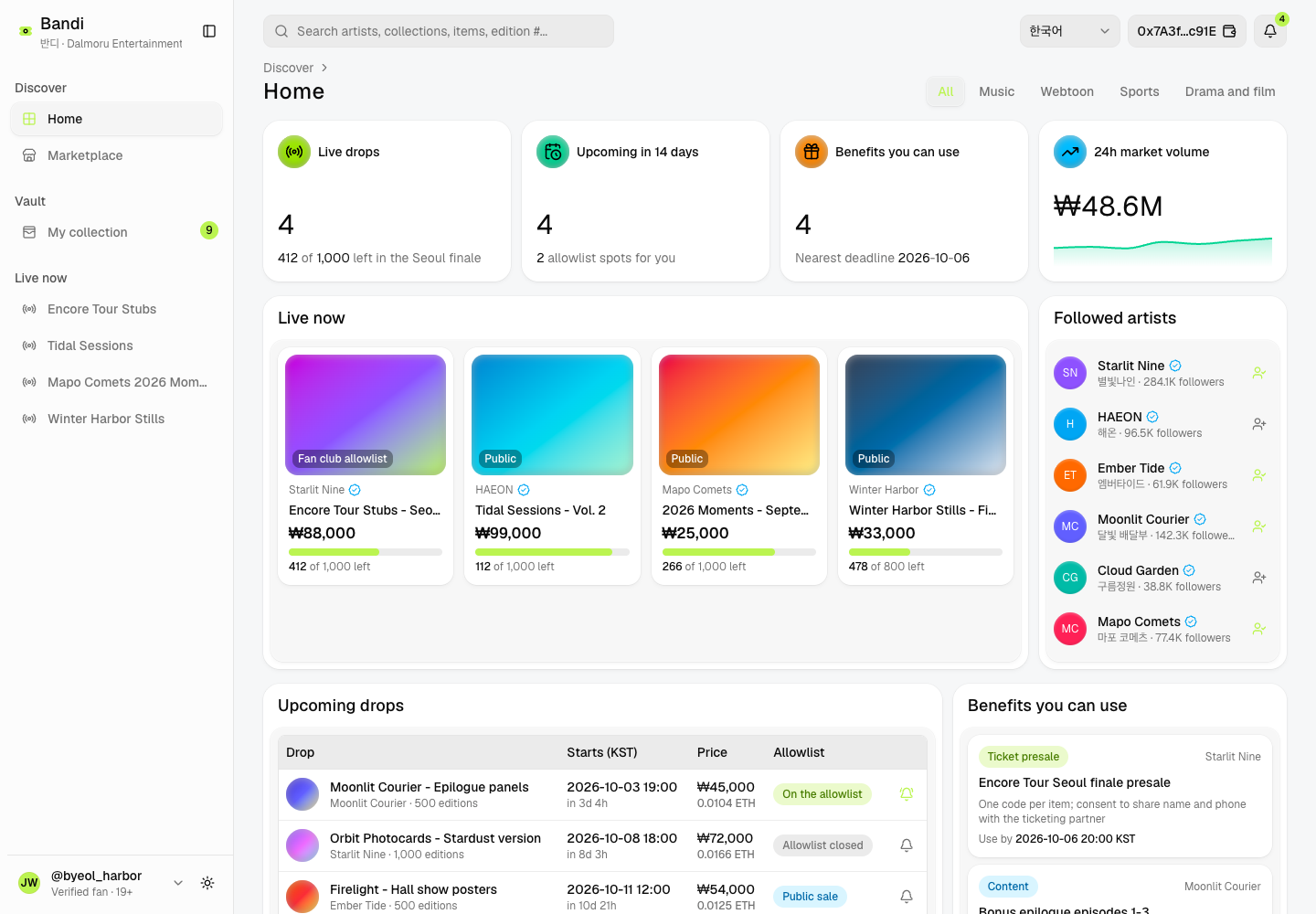
Task: Expand the @byeol_harbor account menu
Action: click(x=178, y=883)
